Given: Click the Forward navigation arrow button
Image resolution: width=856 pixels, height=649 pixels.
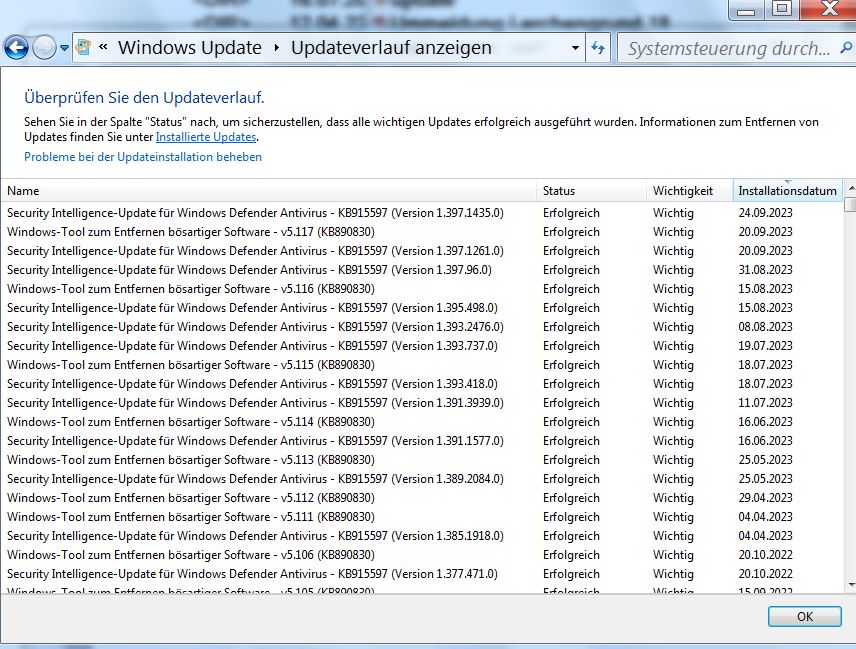Looking at the screenshot, I should click(44, 48).
